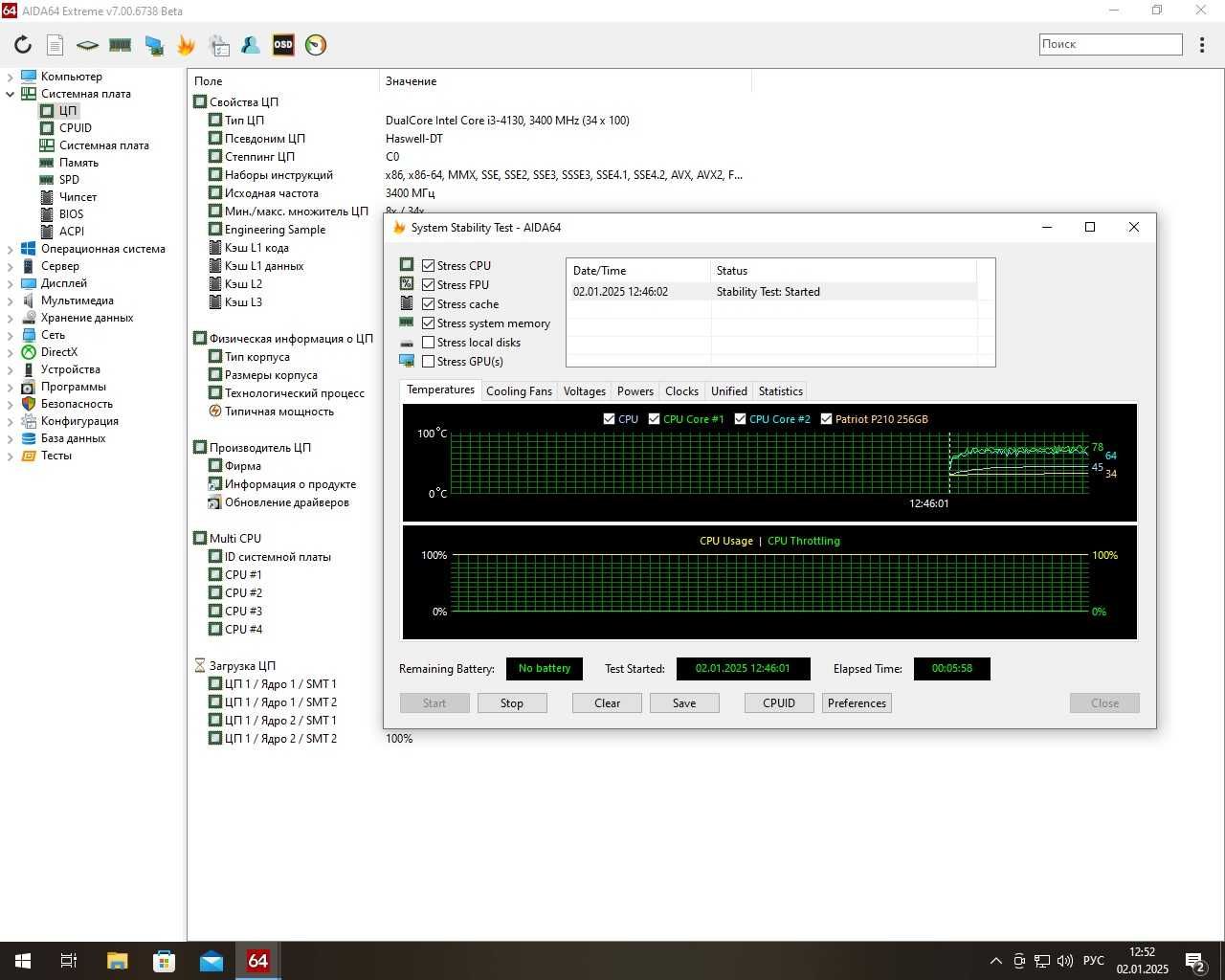
Task: Toggle the CPU graph checkbox
Action: (610, 418)
